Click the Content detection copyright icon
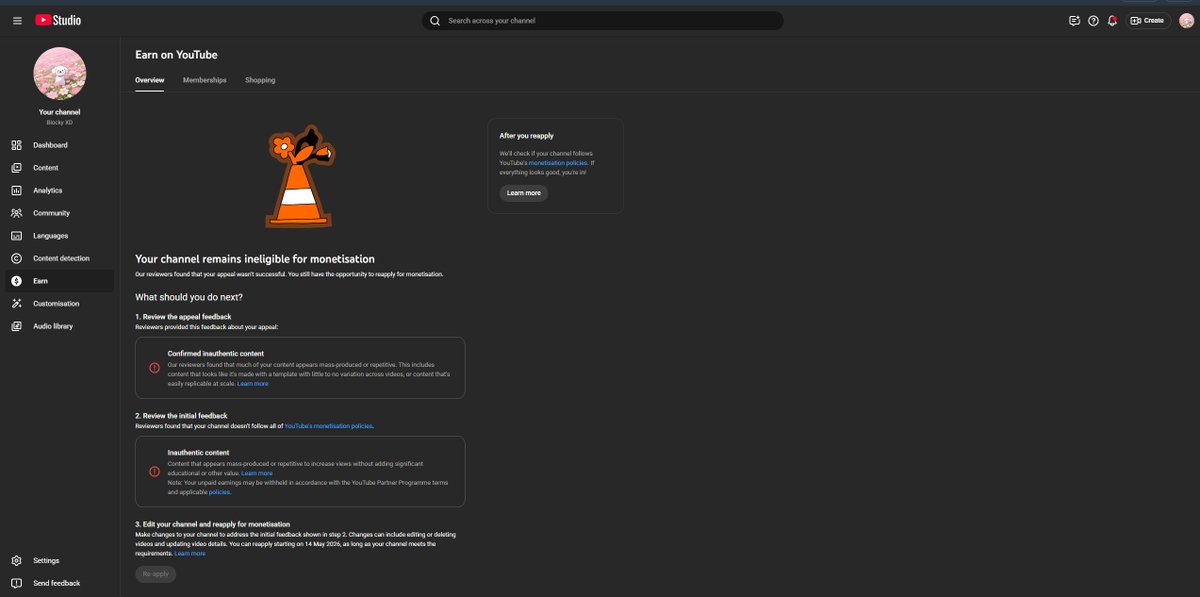The image size is (1200, 597). tap(17, 258)
